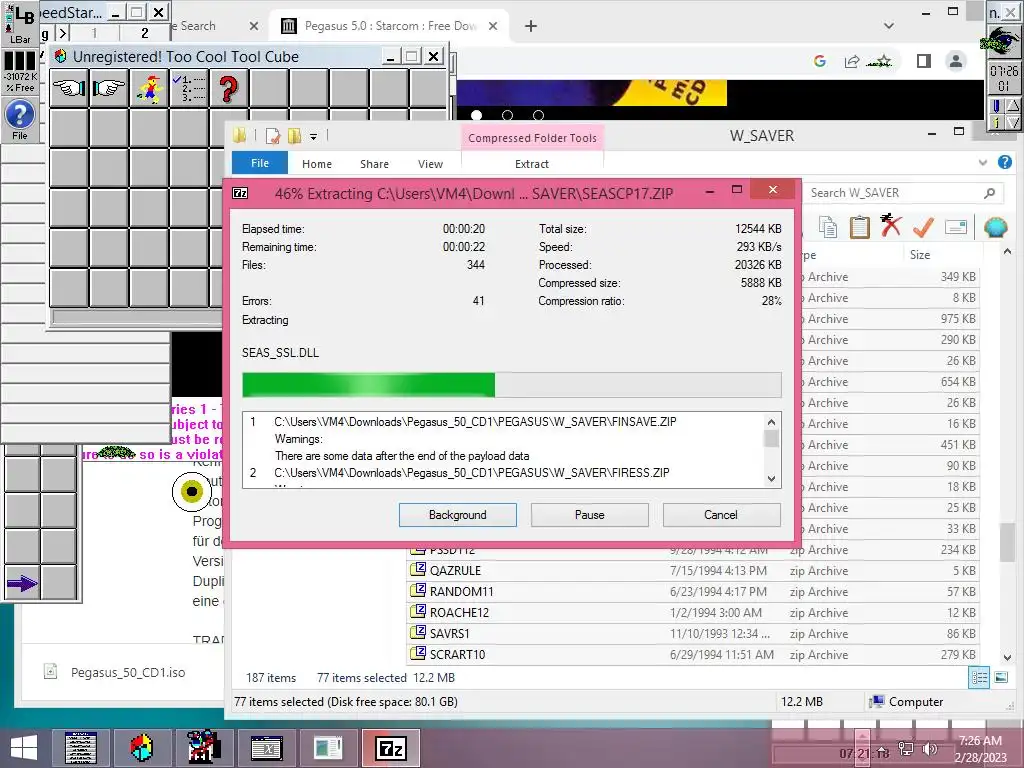Open the 7-Zip taskbar button

pyautogui.click(x=390, y=748)
